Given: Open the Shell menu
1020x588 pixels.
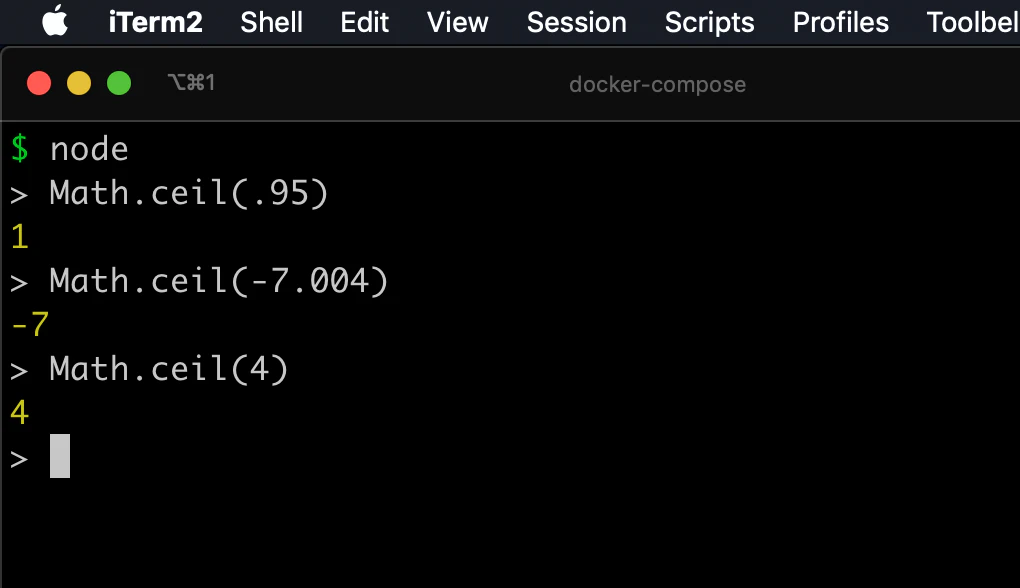Looking at the screenshot, I should click(x=271, y=23).
